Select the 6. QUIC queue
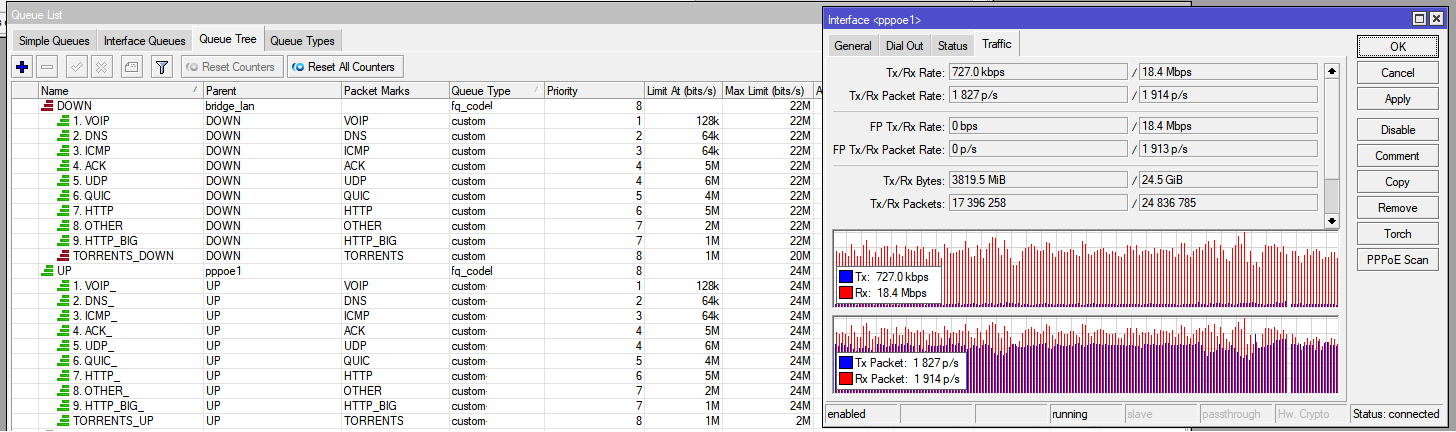This screenshot has width=1456, height=432. pyautogui.click(x=415, y=195)
